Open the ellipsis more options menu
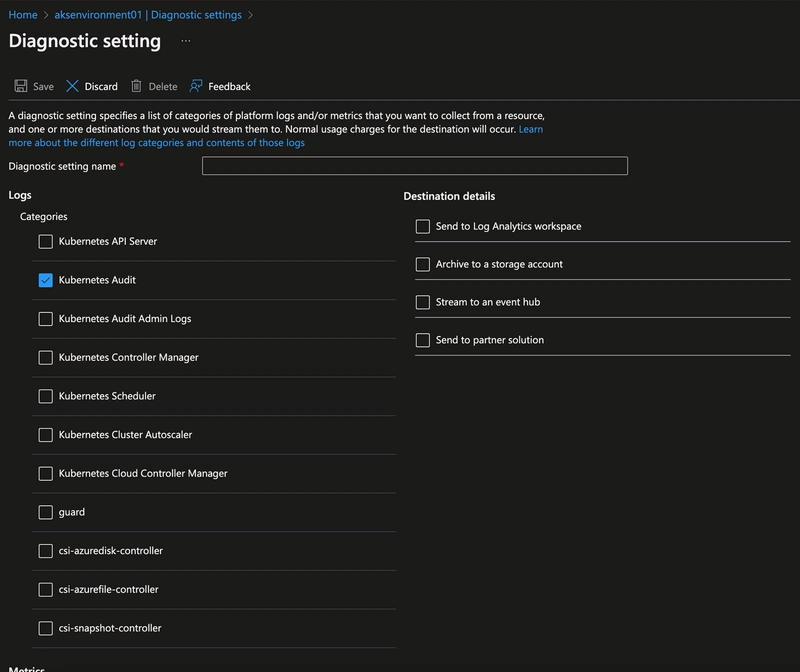The width and height of the screenshot is (800, 672). (185, 41)
